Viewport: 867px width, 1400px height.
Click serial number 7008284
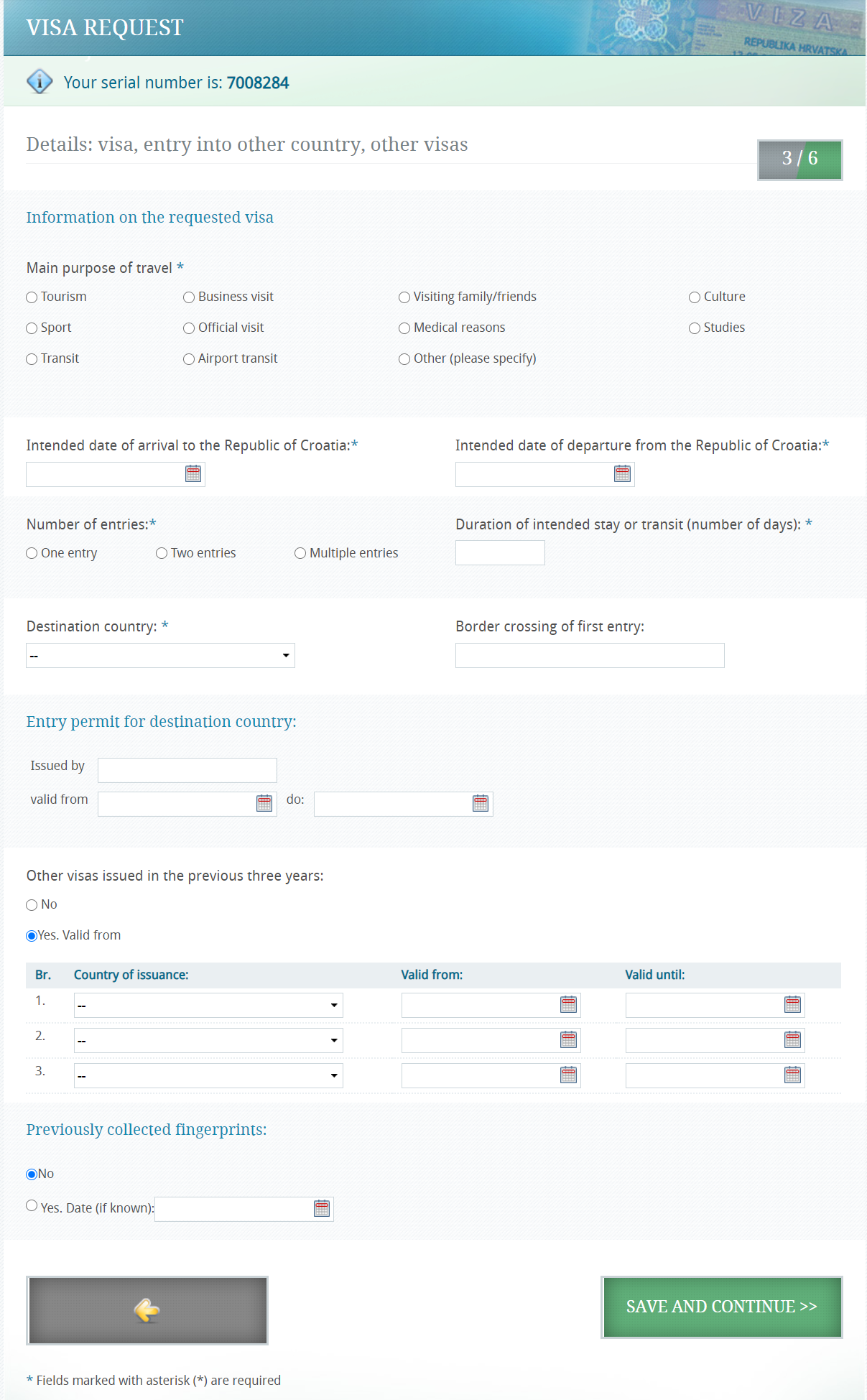[x=258, y=83]
